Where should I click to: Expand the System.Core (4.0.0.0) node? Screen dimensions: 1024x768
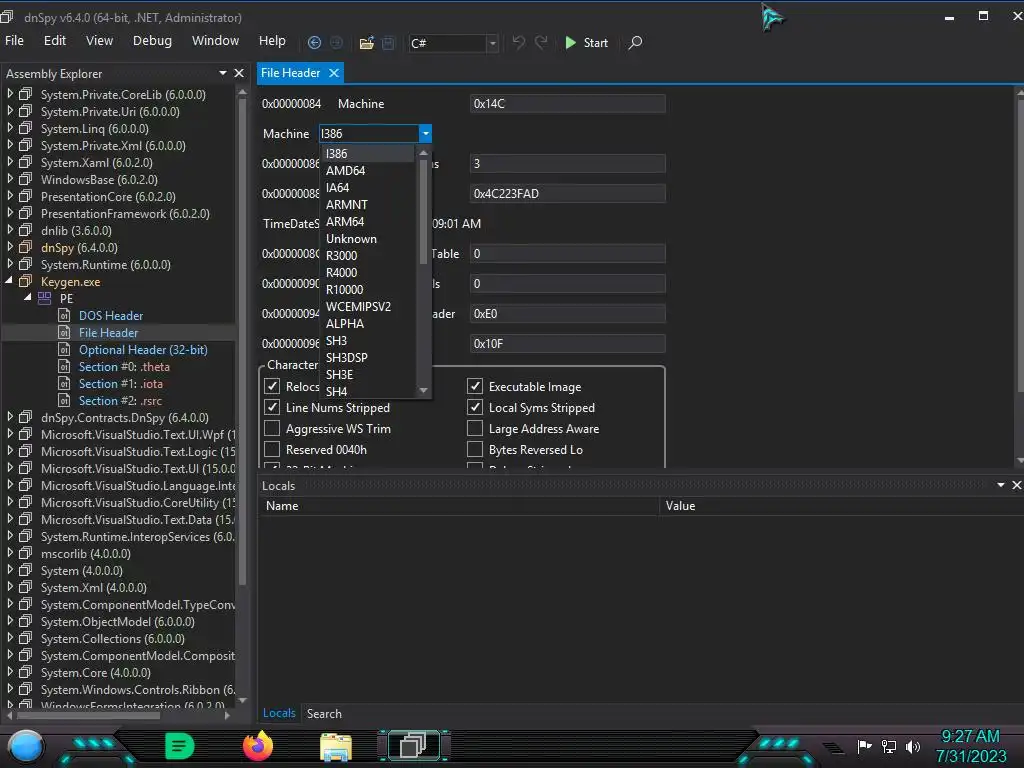point(9,672)
